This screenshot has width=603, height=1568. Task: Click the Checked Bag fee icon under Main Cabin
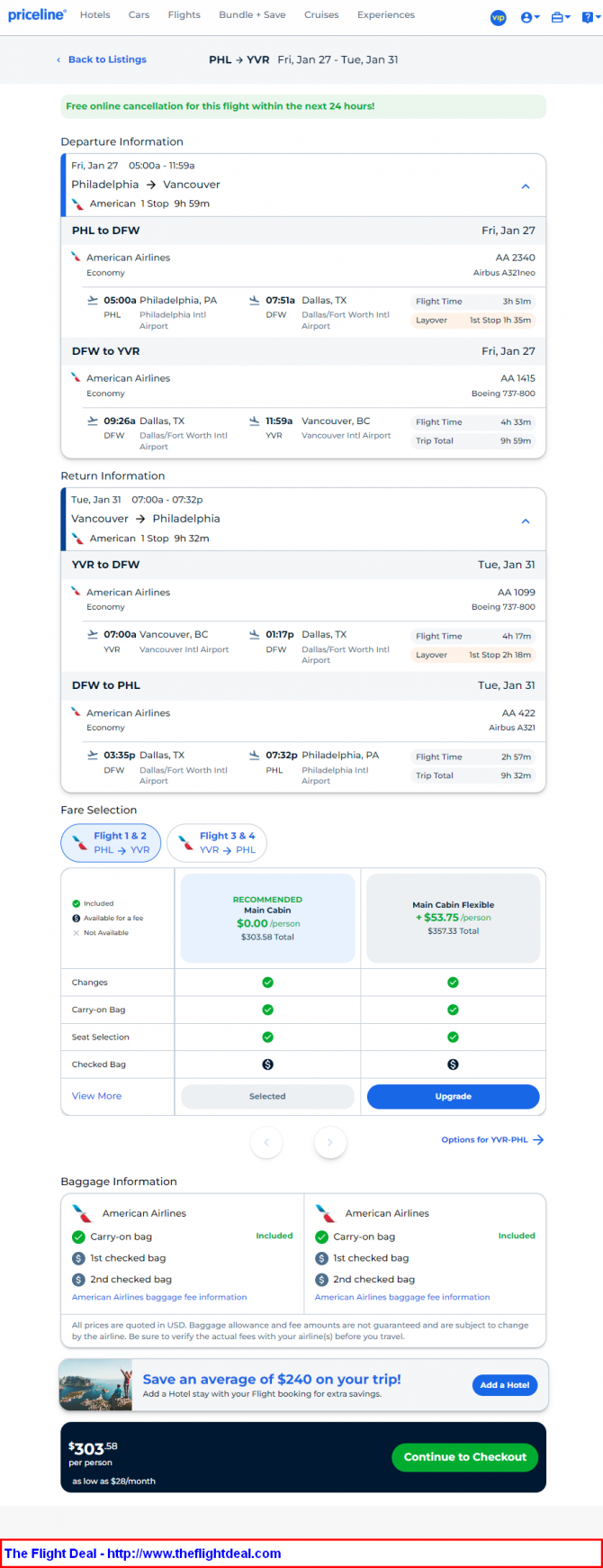(267, 1065)
